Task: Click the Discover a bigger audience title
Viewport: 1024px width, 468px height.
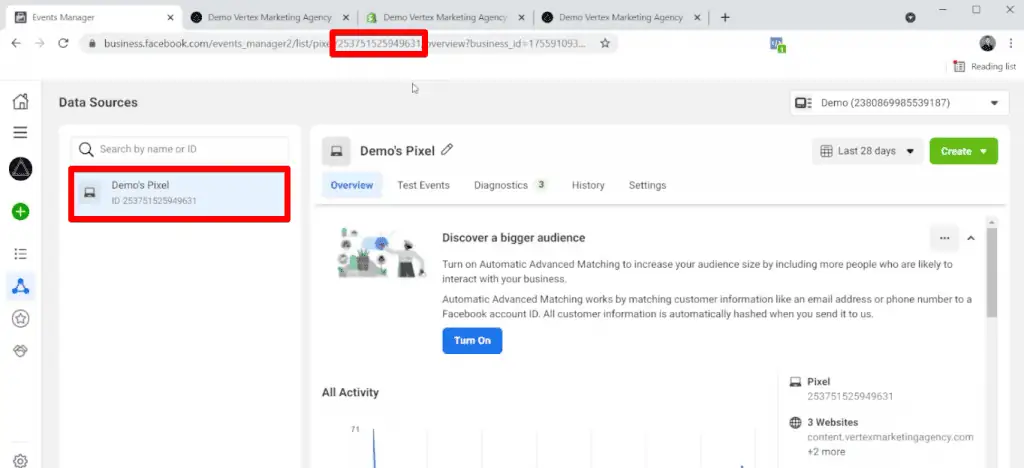Action: point(513,238)
